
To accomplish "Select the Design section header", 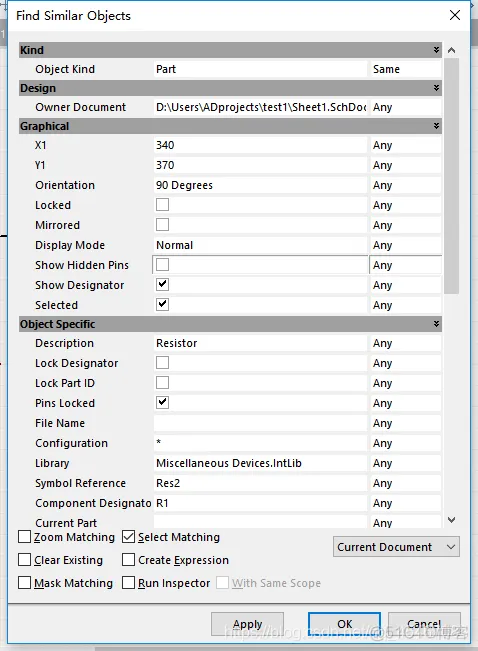I will pos(230,88).
